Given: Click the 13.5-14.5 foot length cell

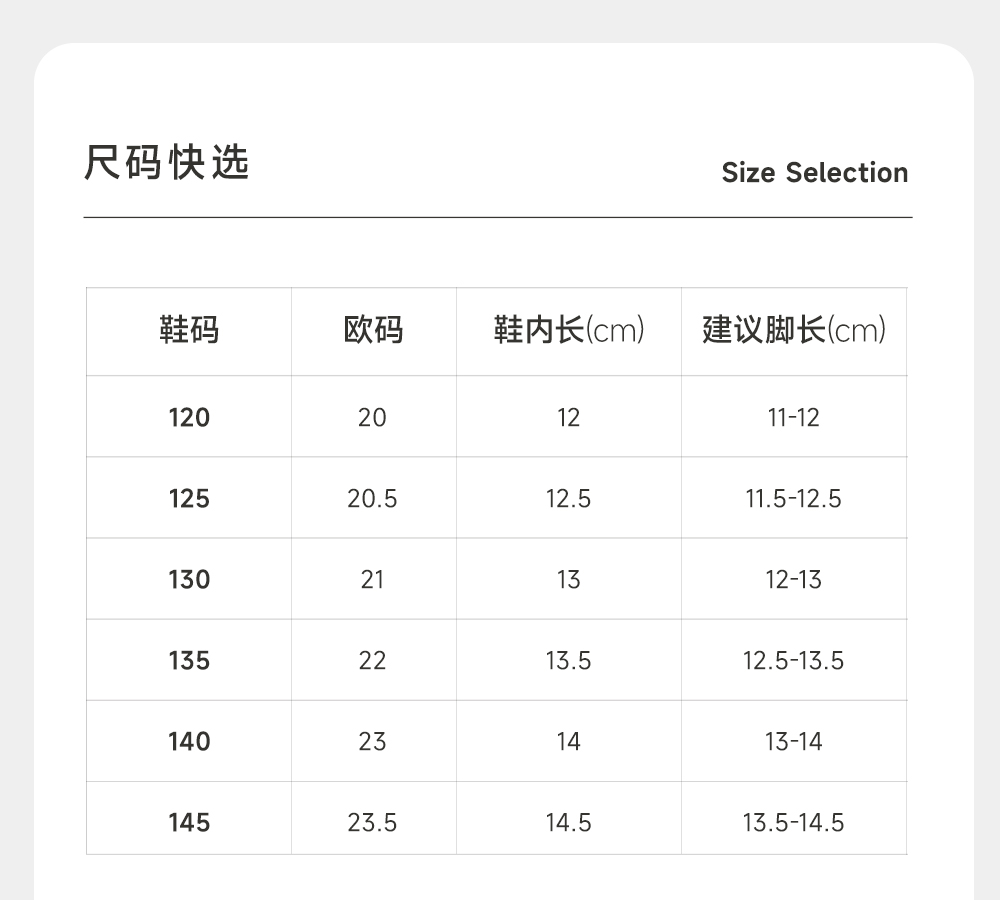Looking at the screenshot, I should point(794,822).
